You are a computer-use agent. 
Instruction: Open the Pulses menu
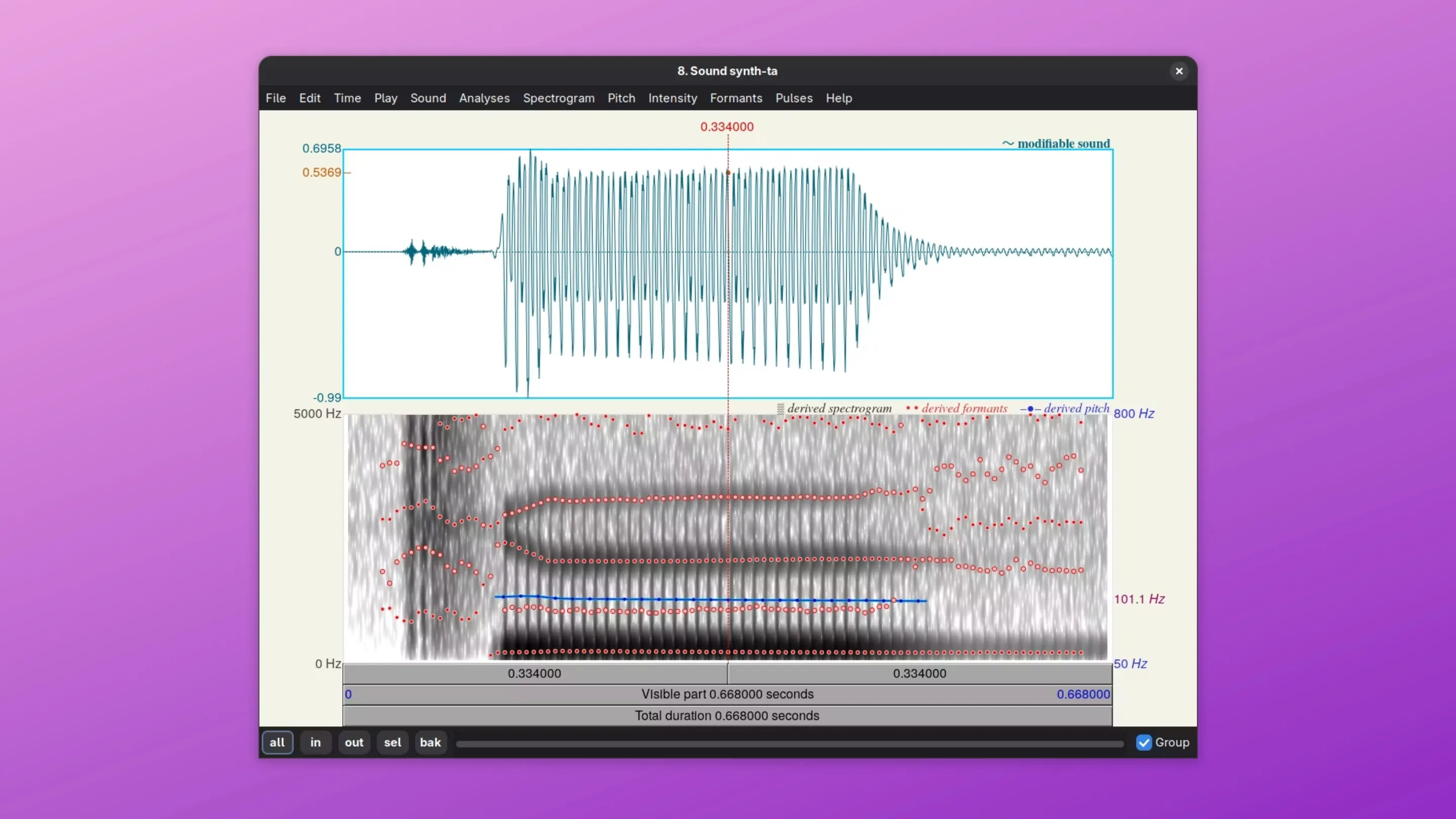click(x=794, y=98)
